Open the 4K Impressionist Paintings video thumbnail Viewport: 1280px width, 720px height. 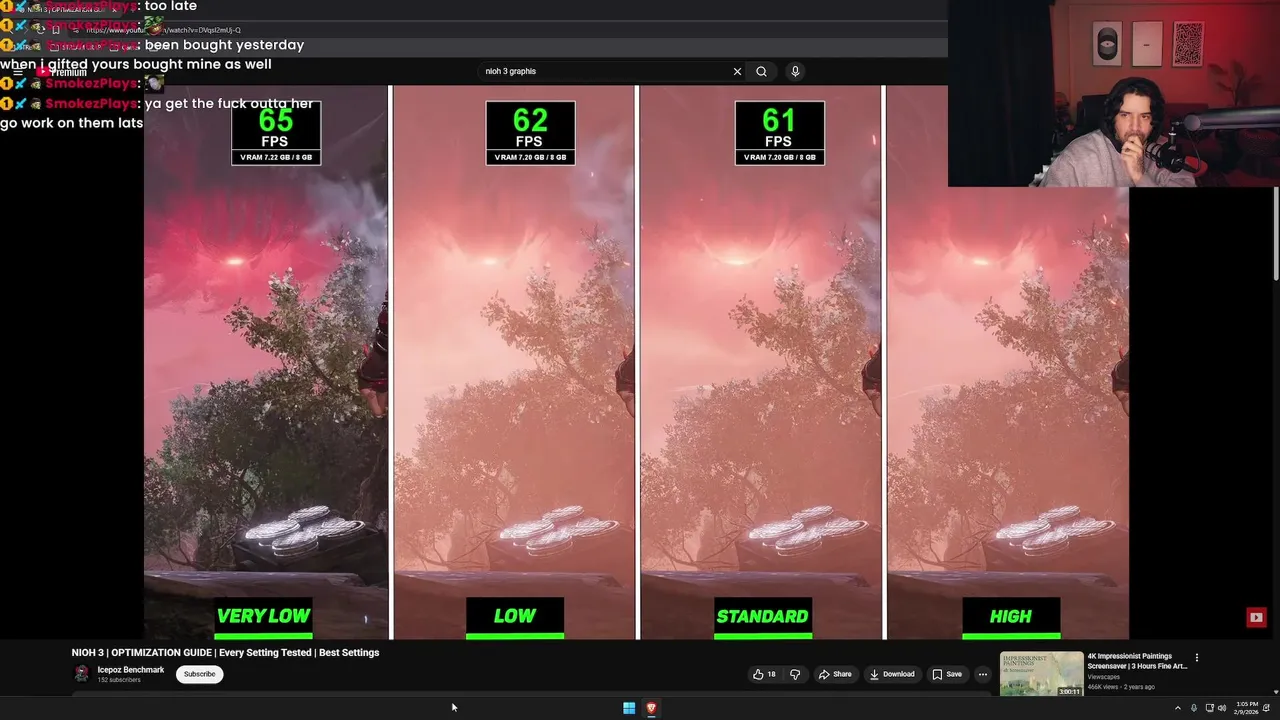click(1041, 674)
